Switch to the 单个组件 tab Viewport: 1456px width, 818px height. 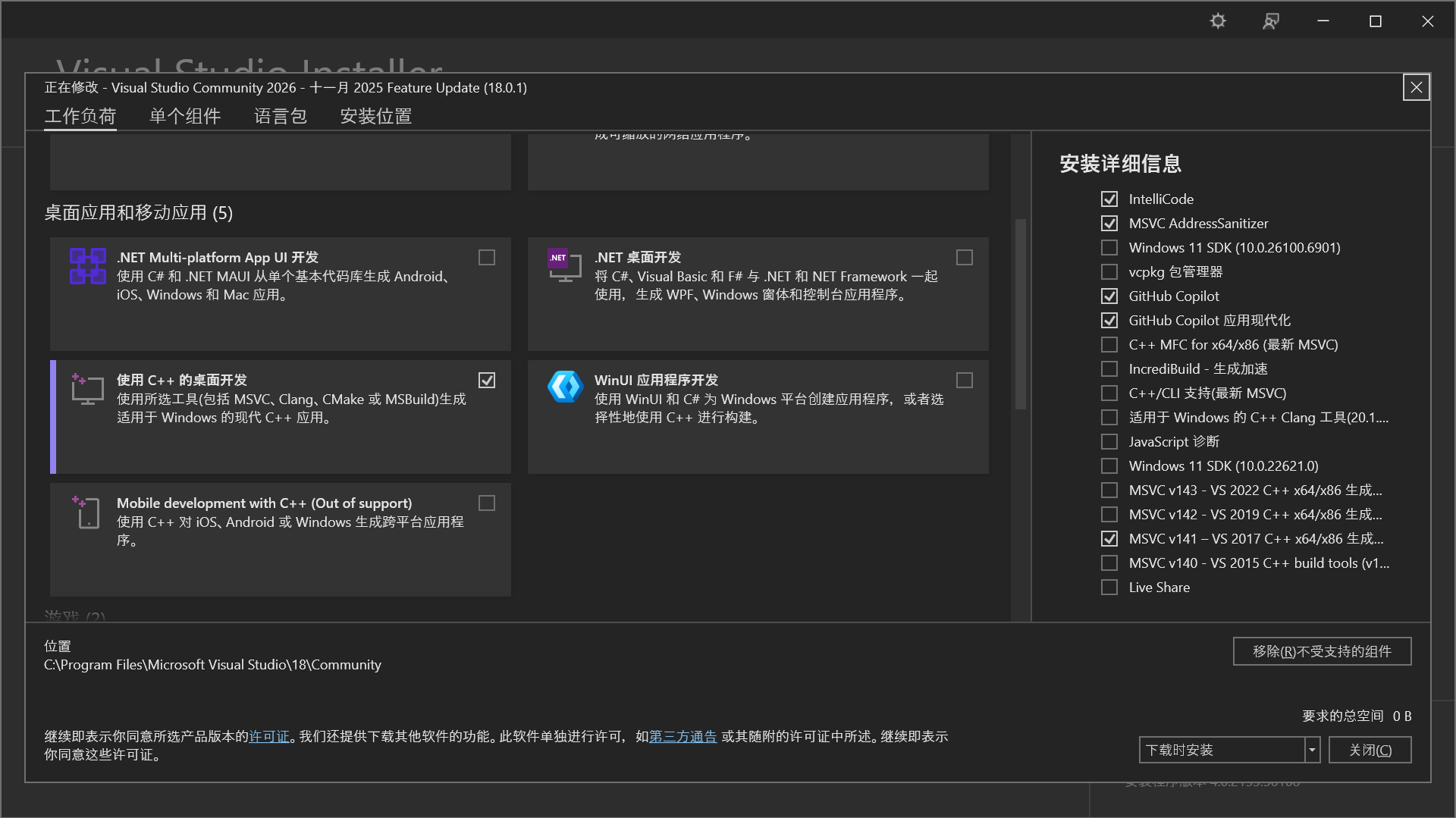click(184, 116)
